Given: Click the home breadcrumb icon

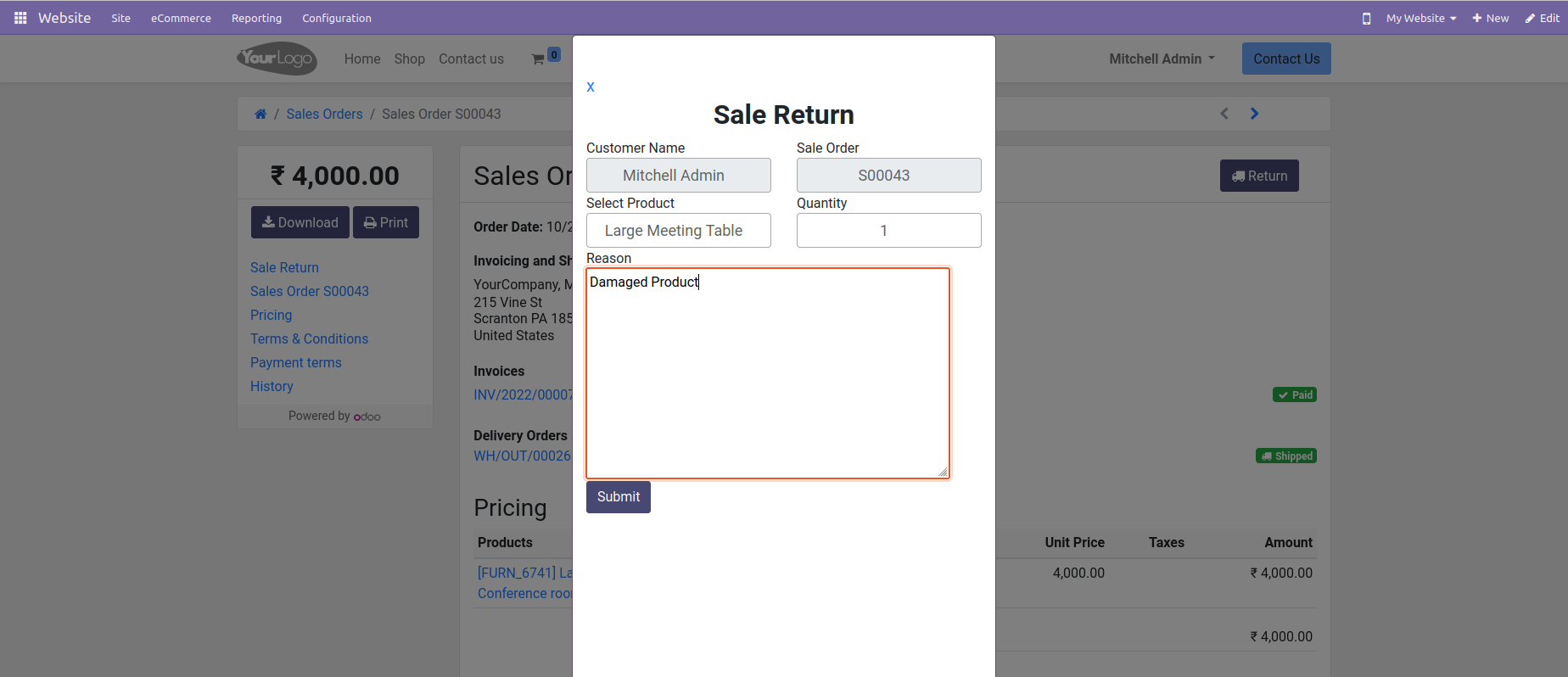Looking at the screenshot, I should point(260,114).
